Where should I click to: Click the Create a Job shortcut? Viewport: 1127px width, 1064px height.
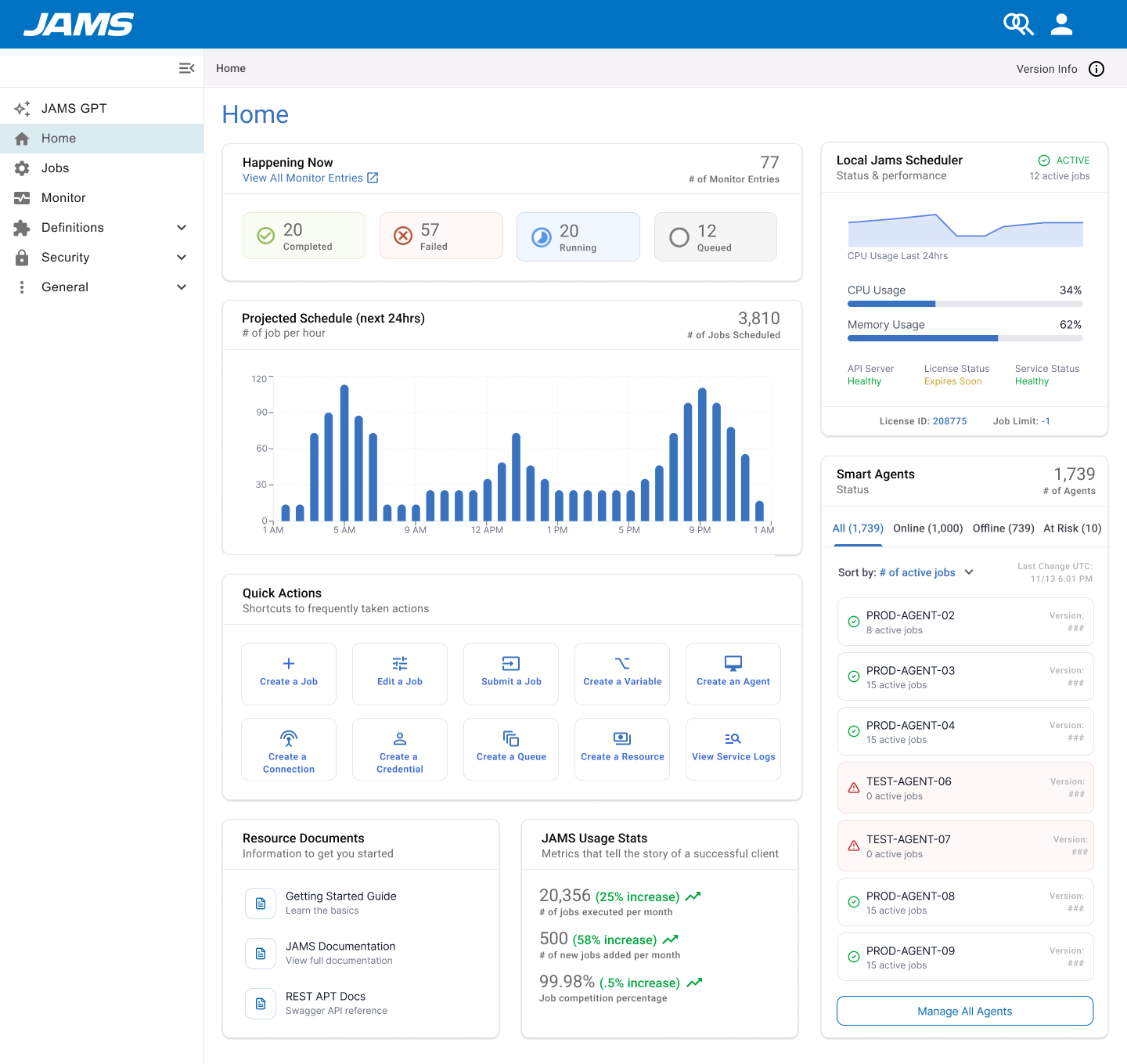point(289,673)
